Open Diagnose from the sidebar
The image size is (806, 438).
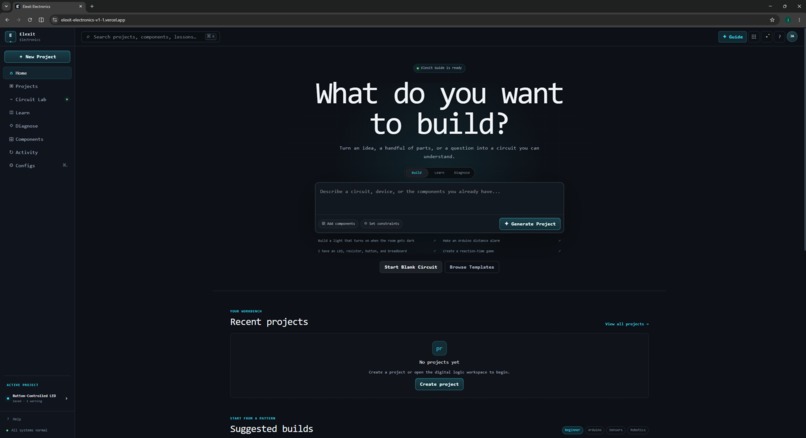click(38, 126)
